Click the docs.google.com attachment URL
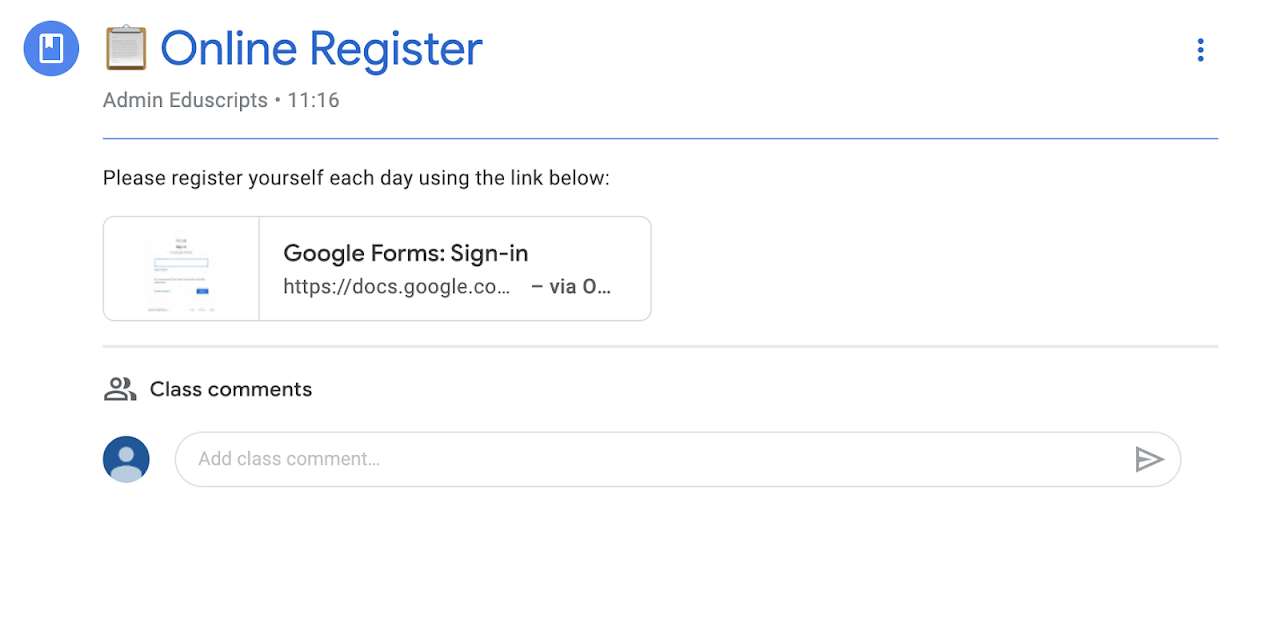The image size is (1280, 634). tap(397, 287)
